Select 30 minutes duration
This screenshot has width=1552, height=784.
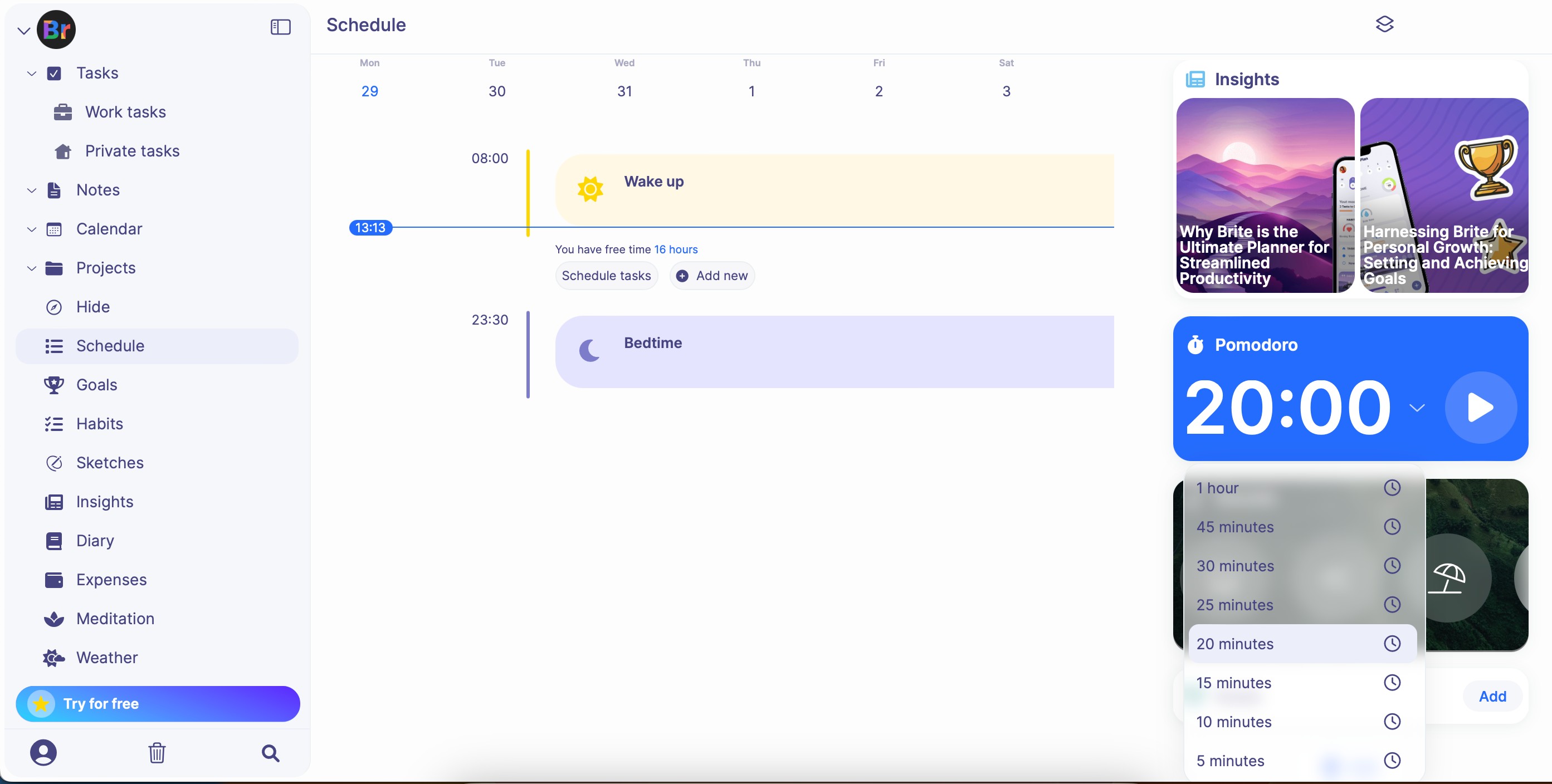1302,566
